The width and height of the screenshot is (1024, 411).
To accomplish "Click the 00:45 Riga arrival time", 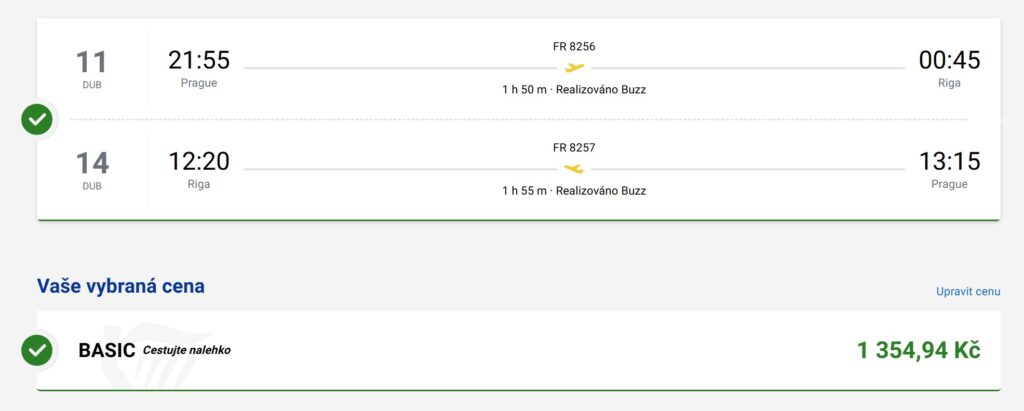I will tap(949, 60).
